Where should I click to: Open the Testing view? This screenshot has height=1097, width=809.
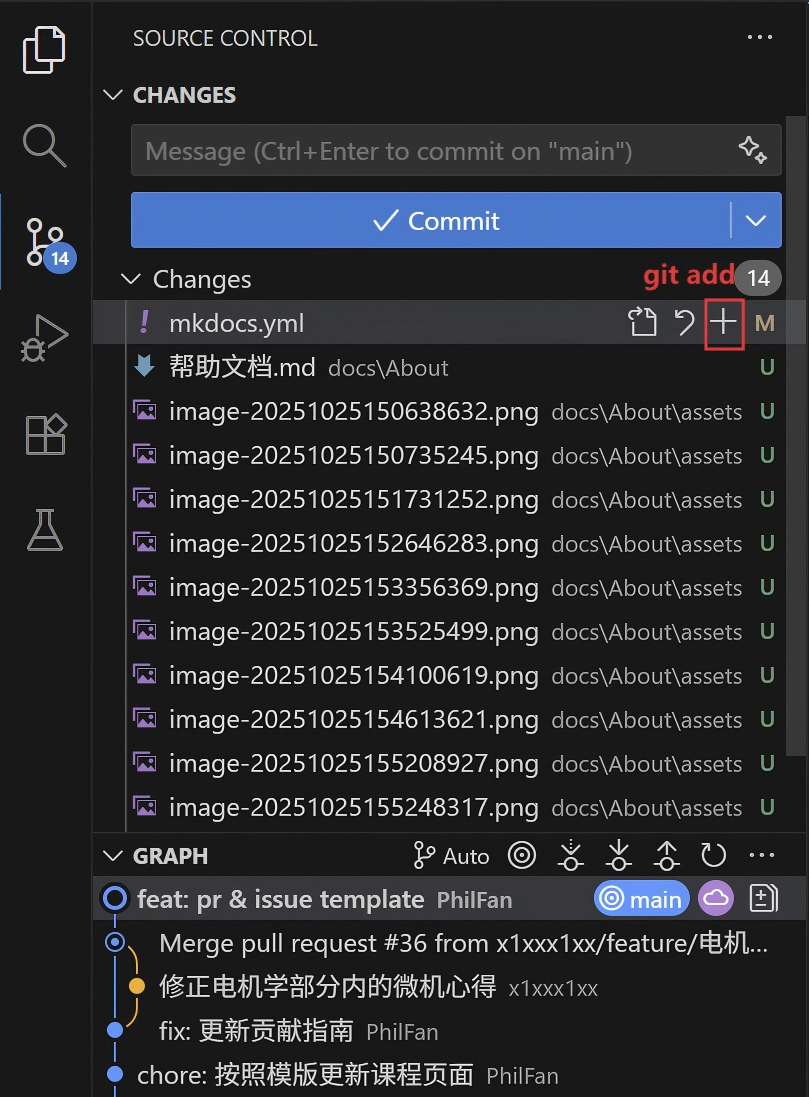44,530
